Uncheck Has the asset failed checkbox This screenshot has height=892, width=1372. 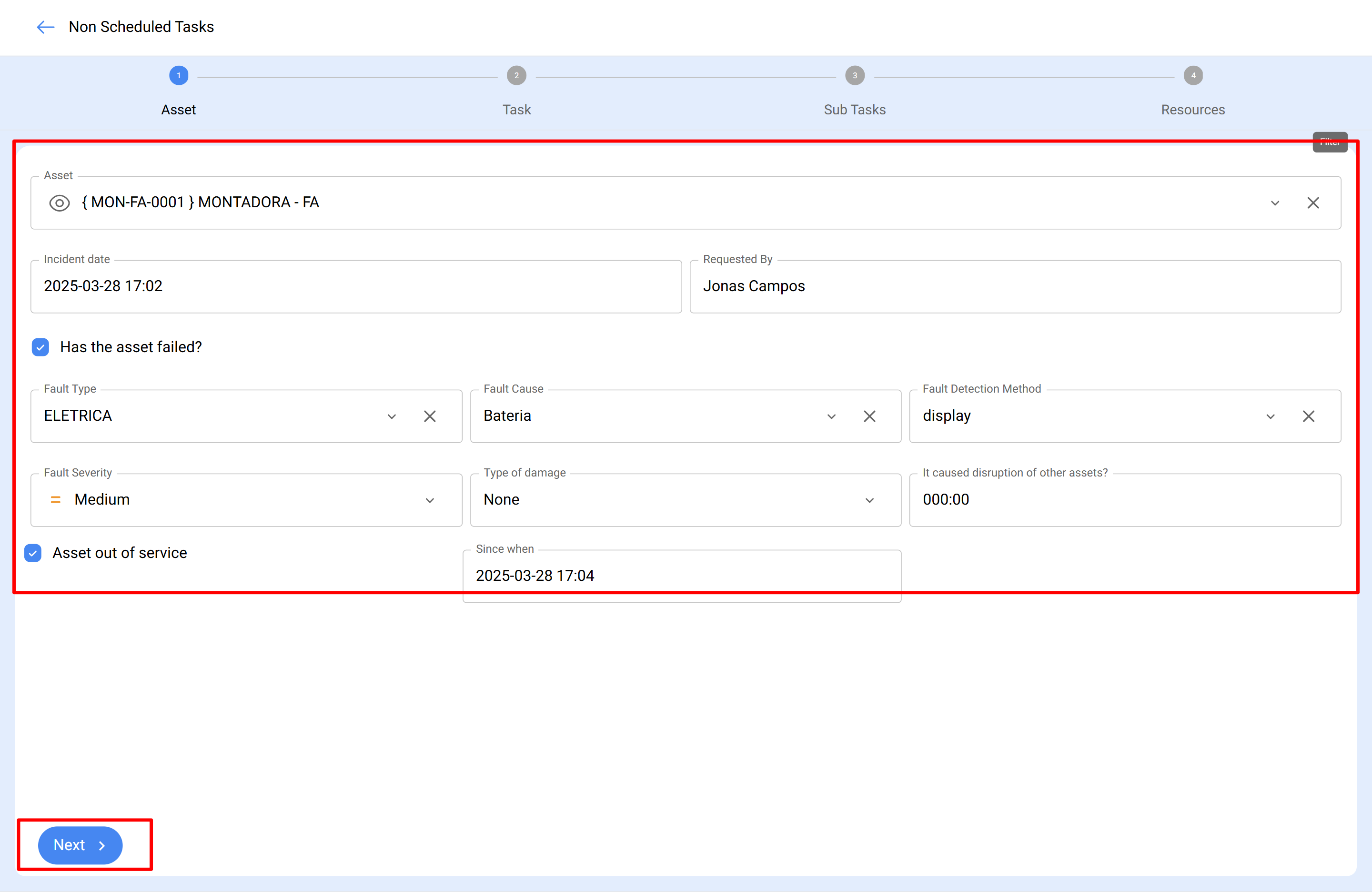pos(40,347)
